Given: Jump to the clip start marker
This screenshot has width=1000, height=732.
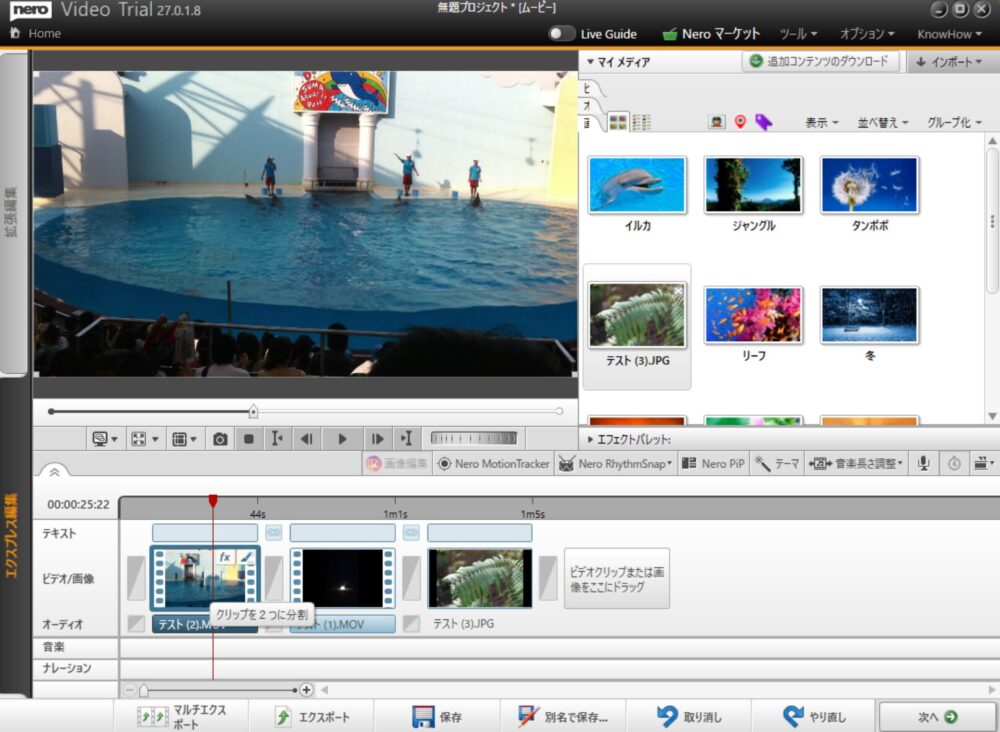Looking at the screenshot, I should coord(277,439).
